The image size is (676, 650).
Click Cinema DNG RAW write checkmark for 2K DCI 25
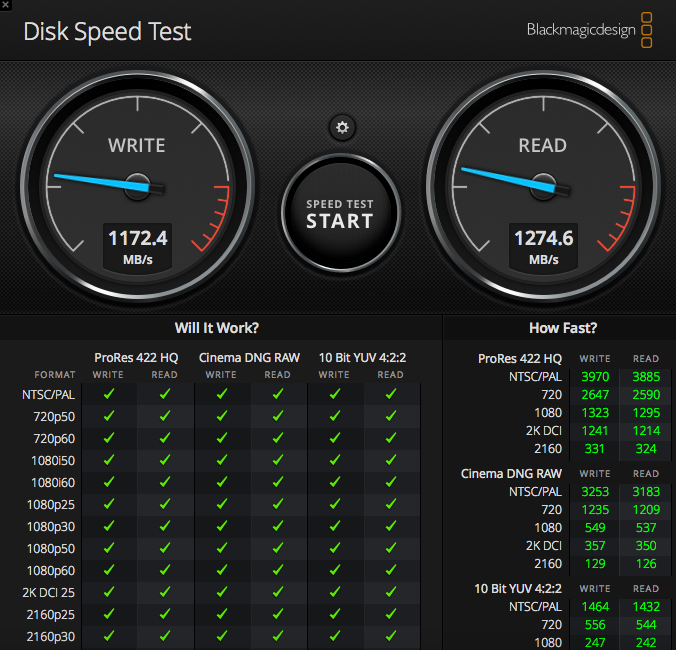click(x=222, y=592)
